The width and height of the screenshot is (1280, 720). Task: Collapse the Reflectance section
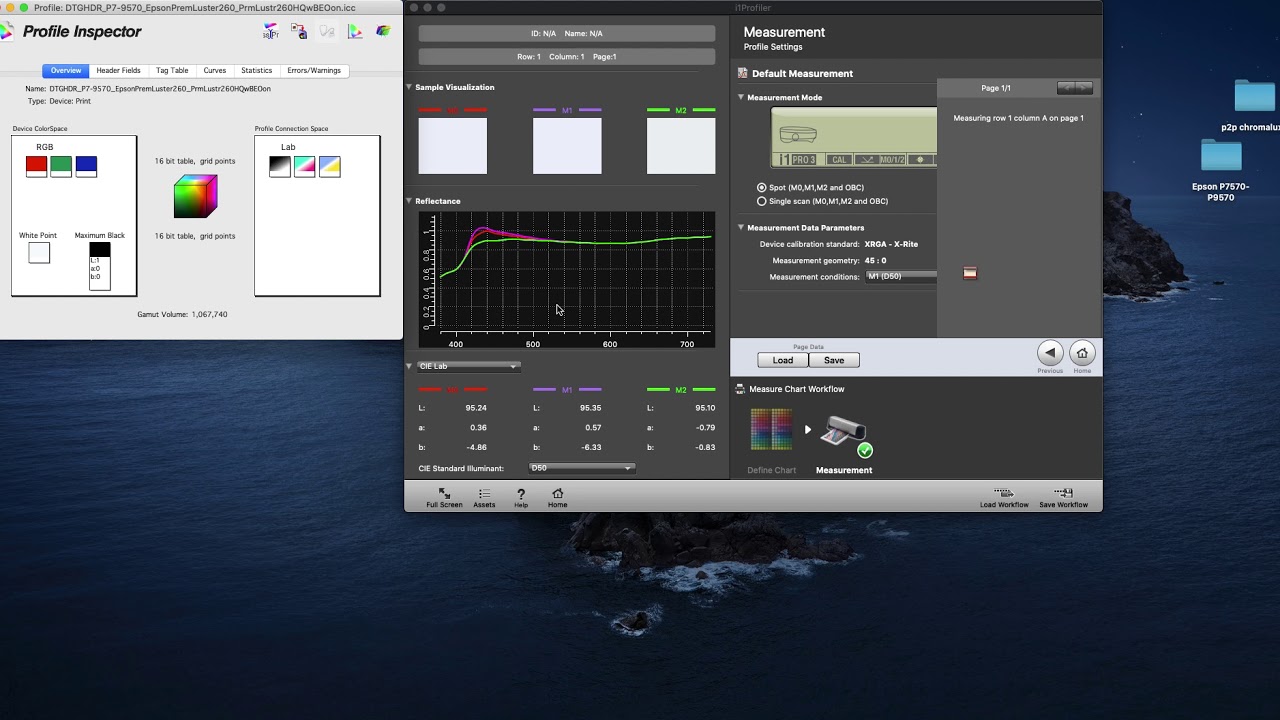point(409,201)
